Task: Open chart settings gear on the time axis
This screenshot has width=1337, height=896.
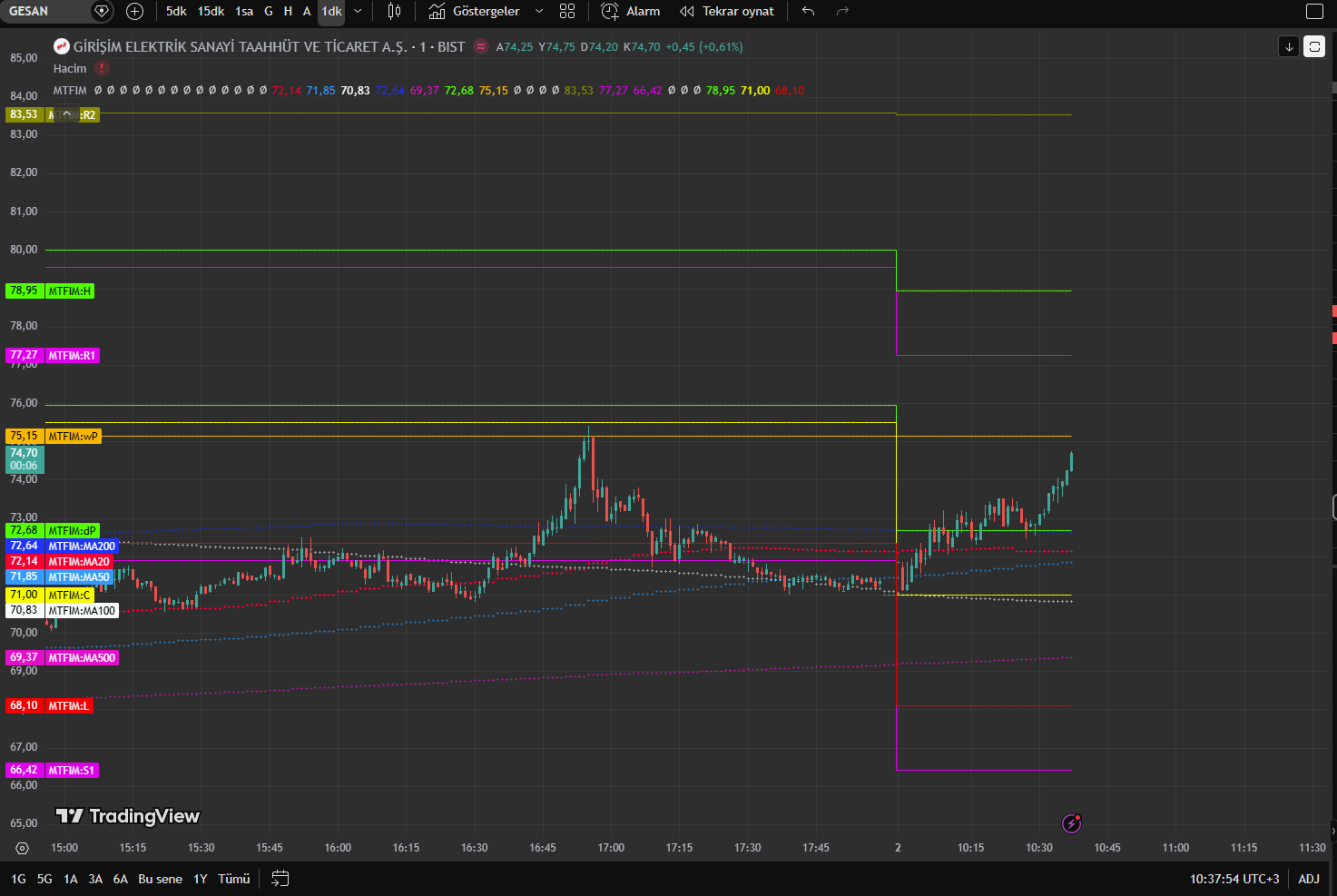Action: 23,848
